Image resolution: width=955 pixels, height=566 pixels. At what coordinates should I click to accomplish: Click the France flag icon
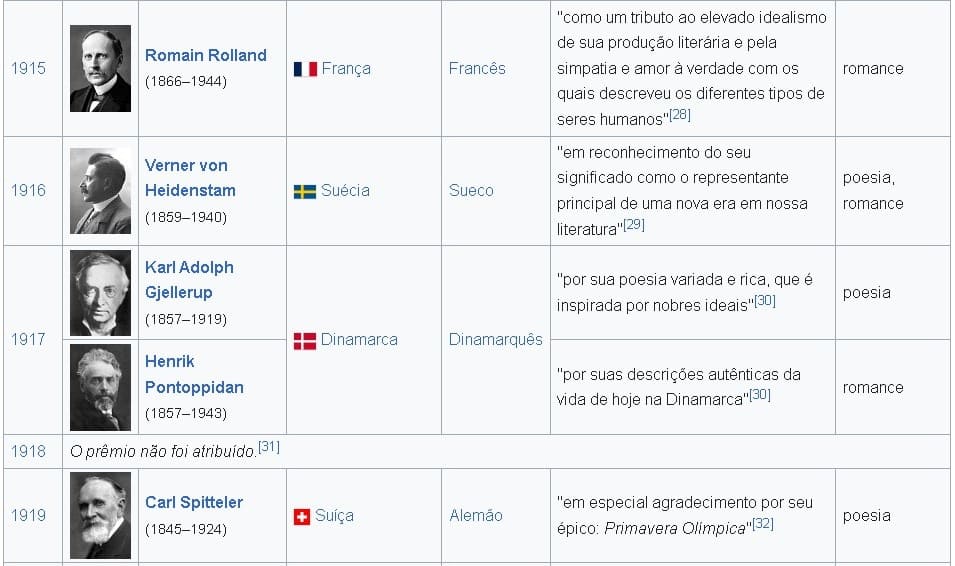click(305, 69)
